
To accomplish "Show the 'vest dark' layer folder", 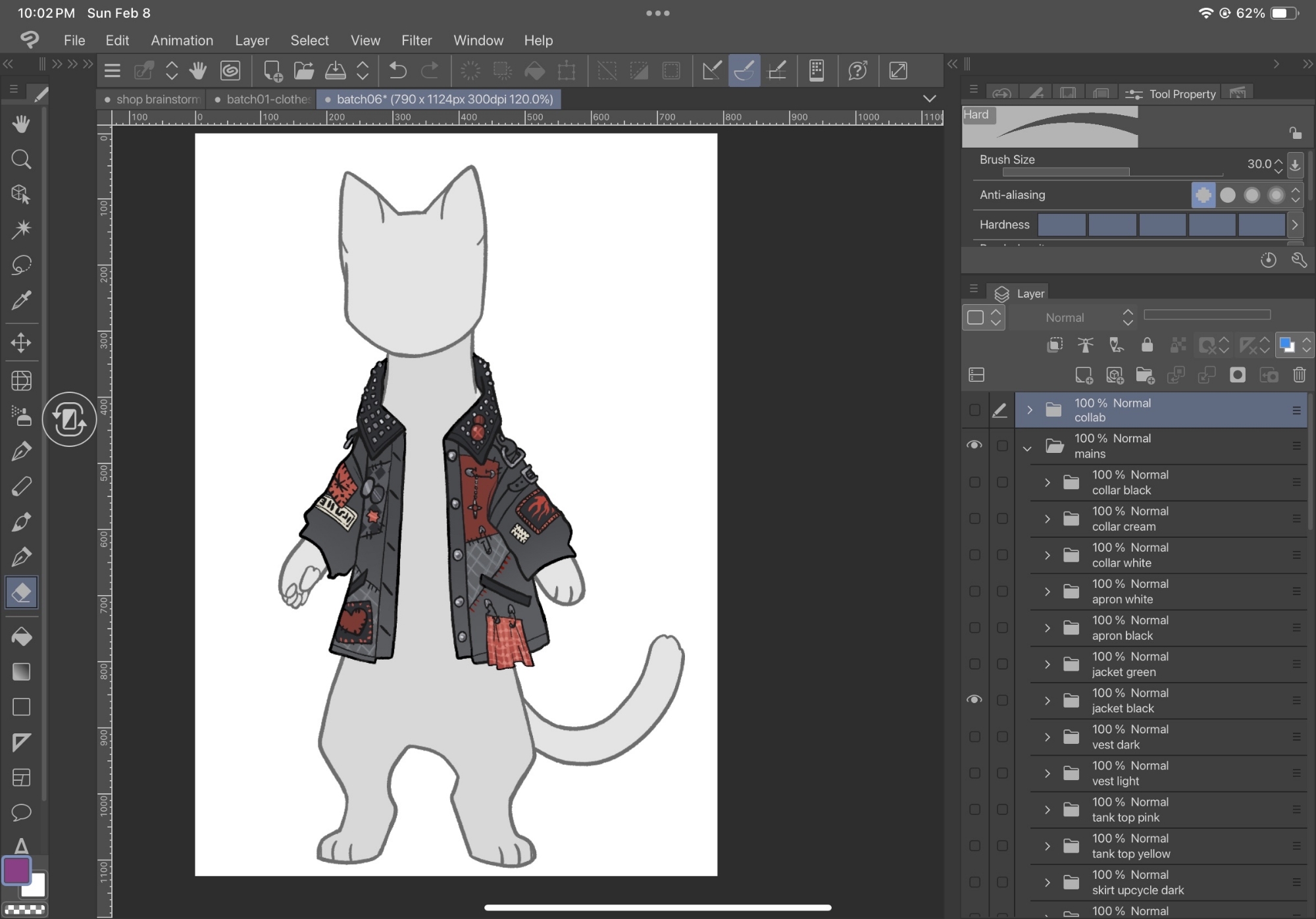I will (974, 737).
